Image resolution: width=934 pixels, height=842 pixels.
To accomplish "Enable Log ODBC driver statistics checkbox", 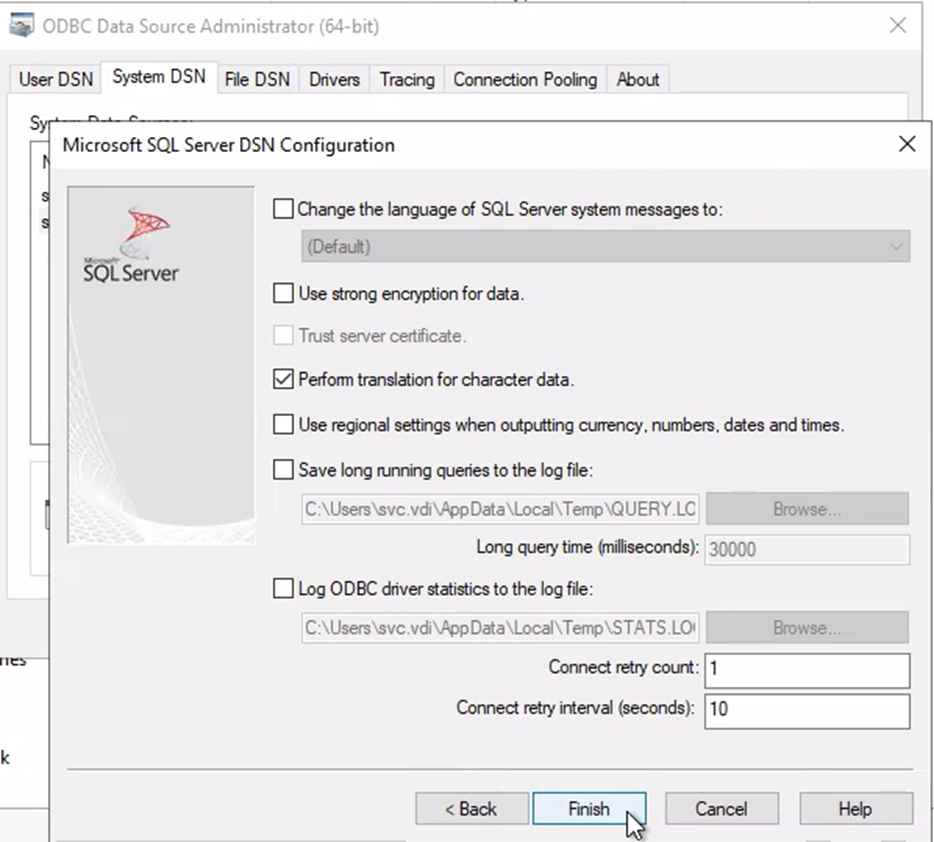I will coord(285,589).
